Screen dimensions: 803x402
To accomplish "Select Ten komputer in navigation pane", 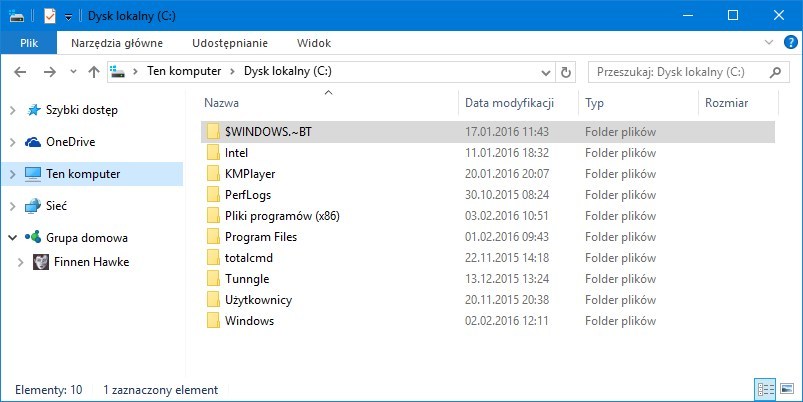I will 83,174.
